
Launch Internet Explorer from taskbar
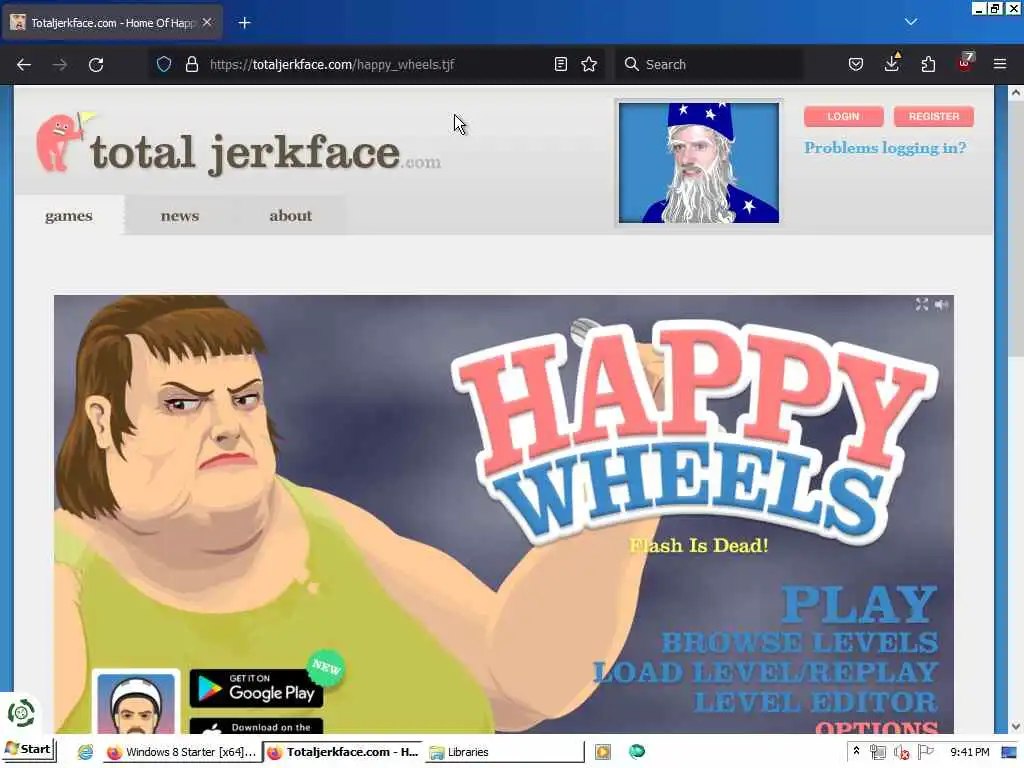click(x=86, y=752)
